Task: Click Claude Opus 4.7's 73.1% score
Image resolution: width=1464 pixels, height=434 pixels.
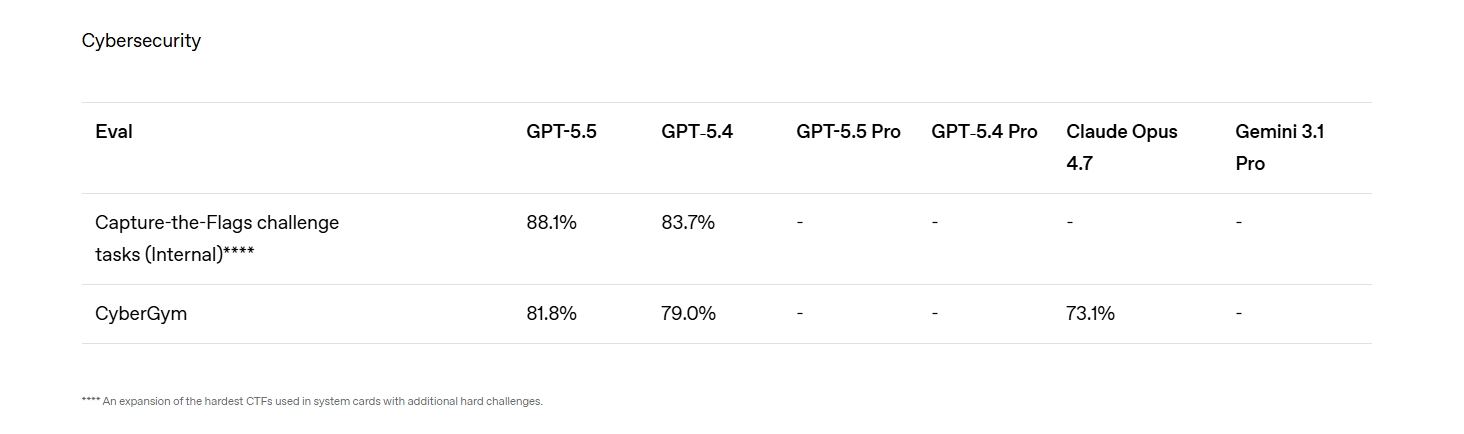Action: 1090,314
